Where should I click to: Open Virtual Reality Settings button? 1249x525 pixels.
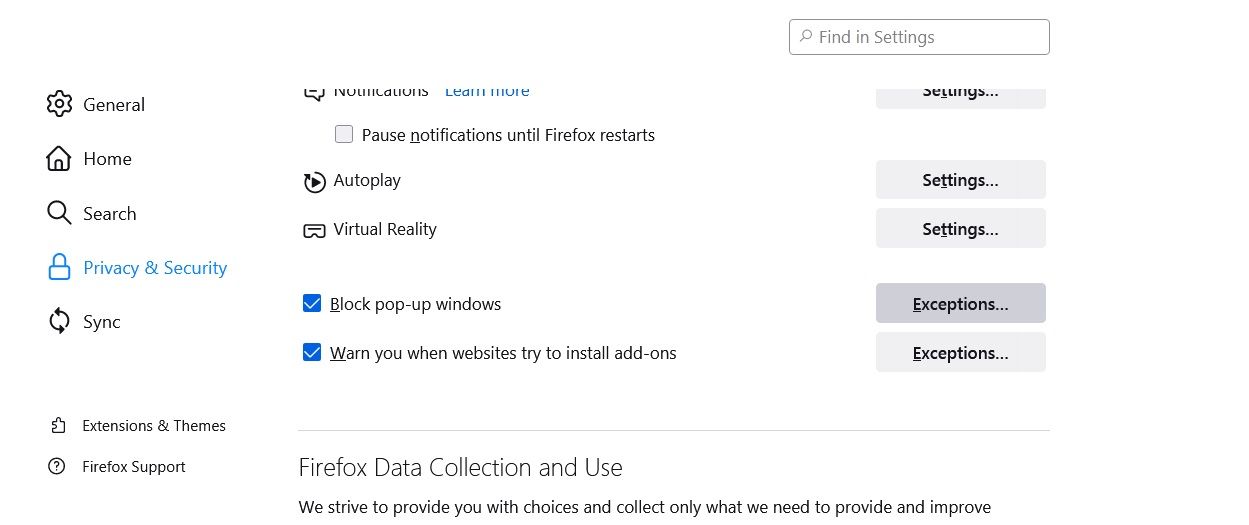click(x=960, y=229)
